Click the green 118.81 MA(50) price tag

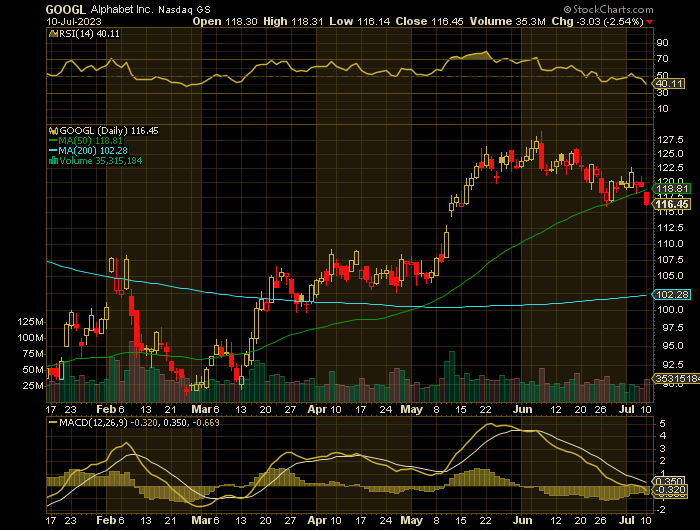tap(672, 188)
